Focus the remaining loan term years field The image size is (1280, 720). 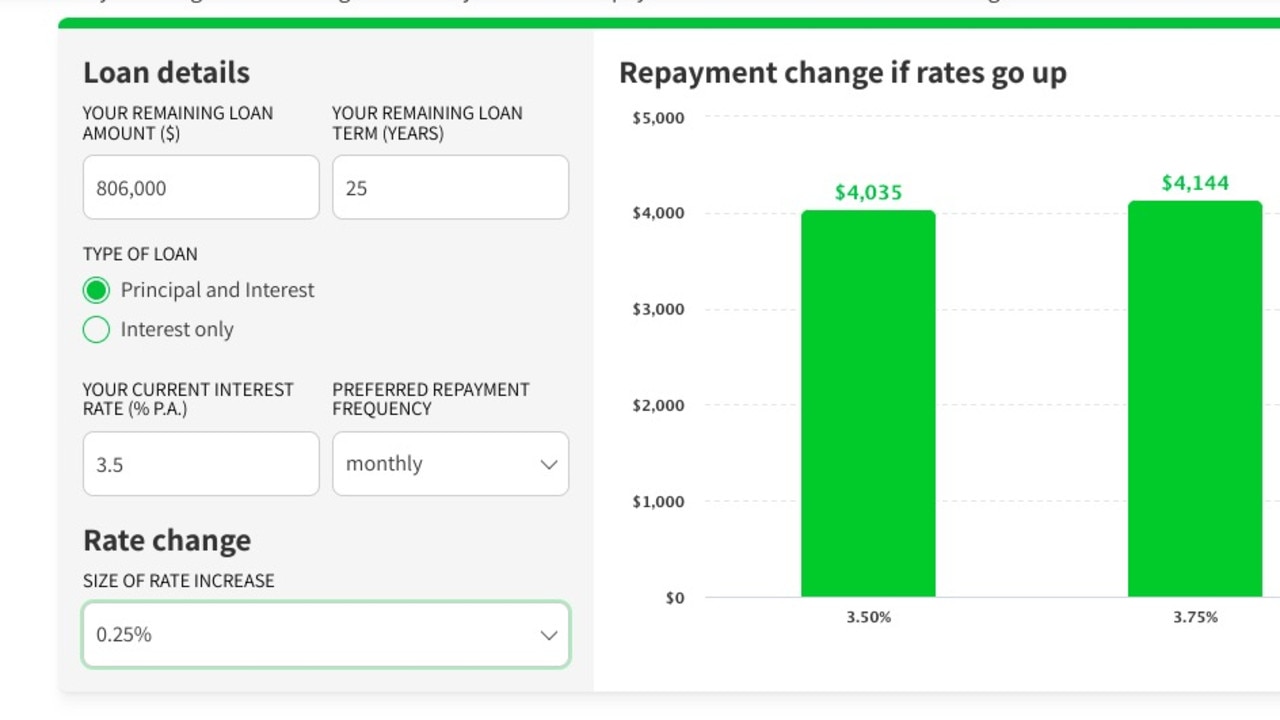pyautogui.click(x=450, y=187)
